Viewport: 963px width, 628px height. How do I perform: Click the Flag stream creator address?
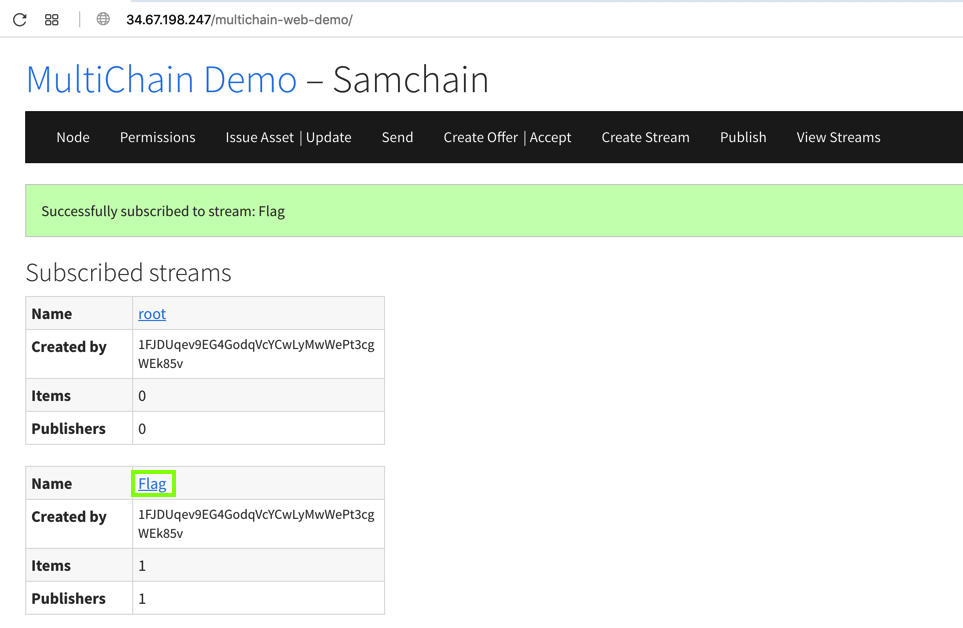(x=256, y=524)
